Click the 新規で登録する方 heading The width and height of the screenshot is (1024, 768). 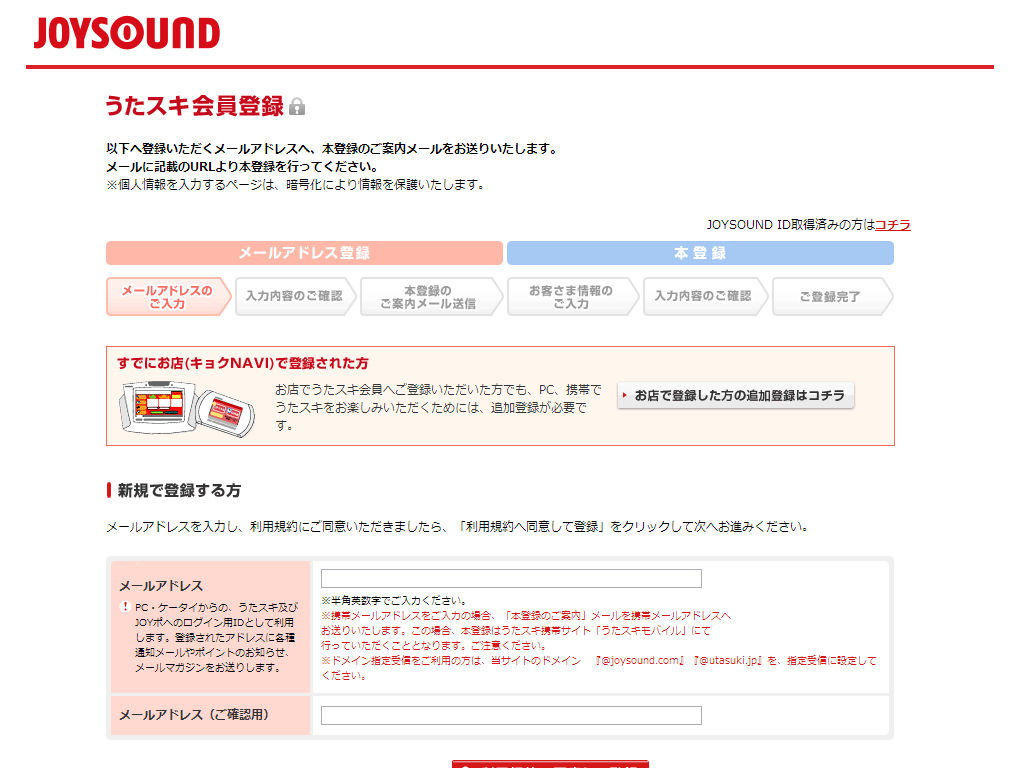(x=179, y=490)
